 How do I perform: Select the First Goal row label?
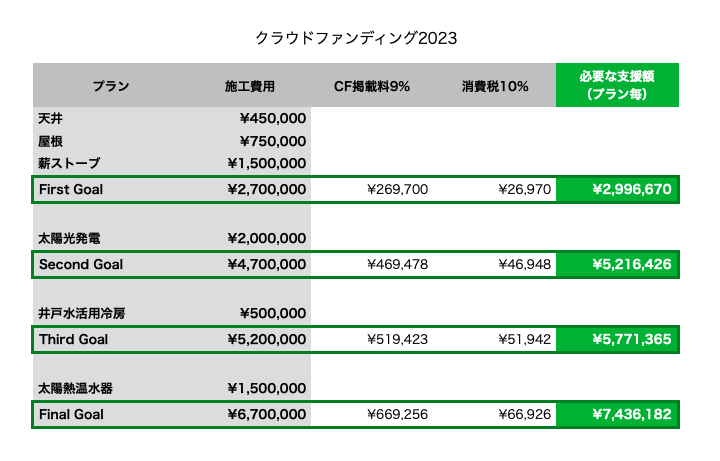(71, 189)
